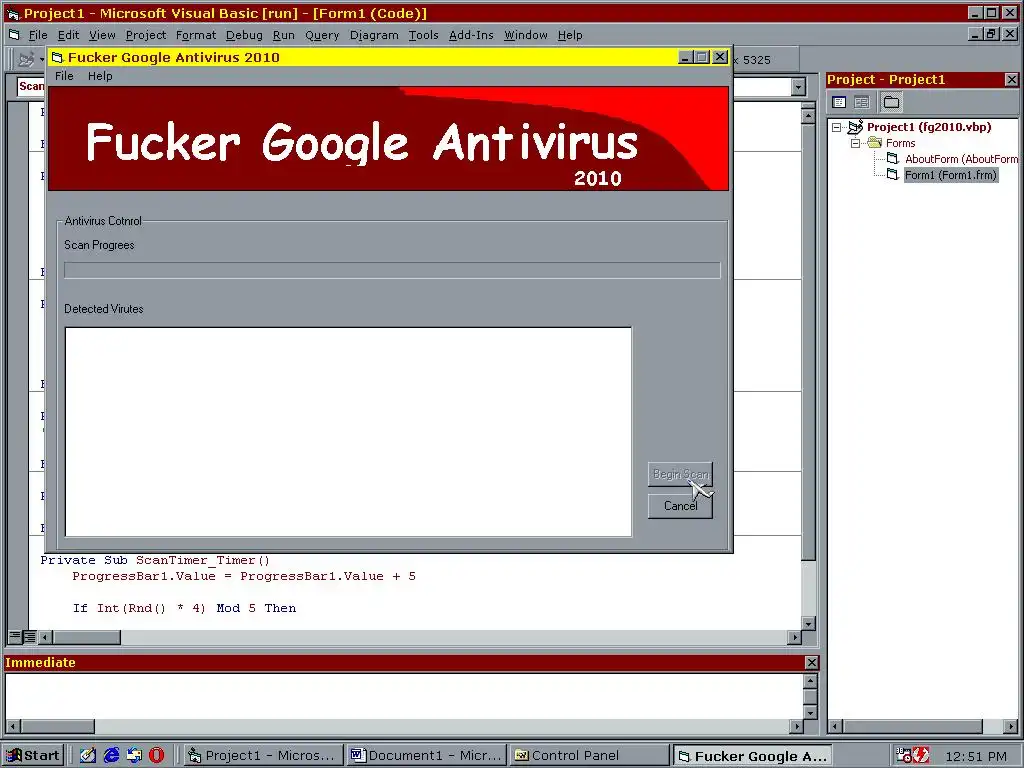Click the red system tray icon

[x=921, y=756]
